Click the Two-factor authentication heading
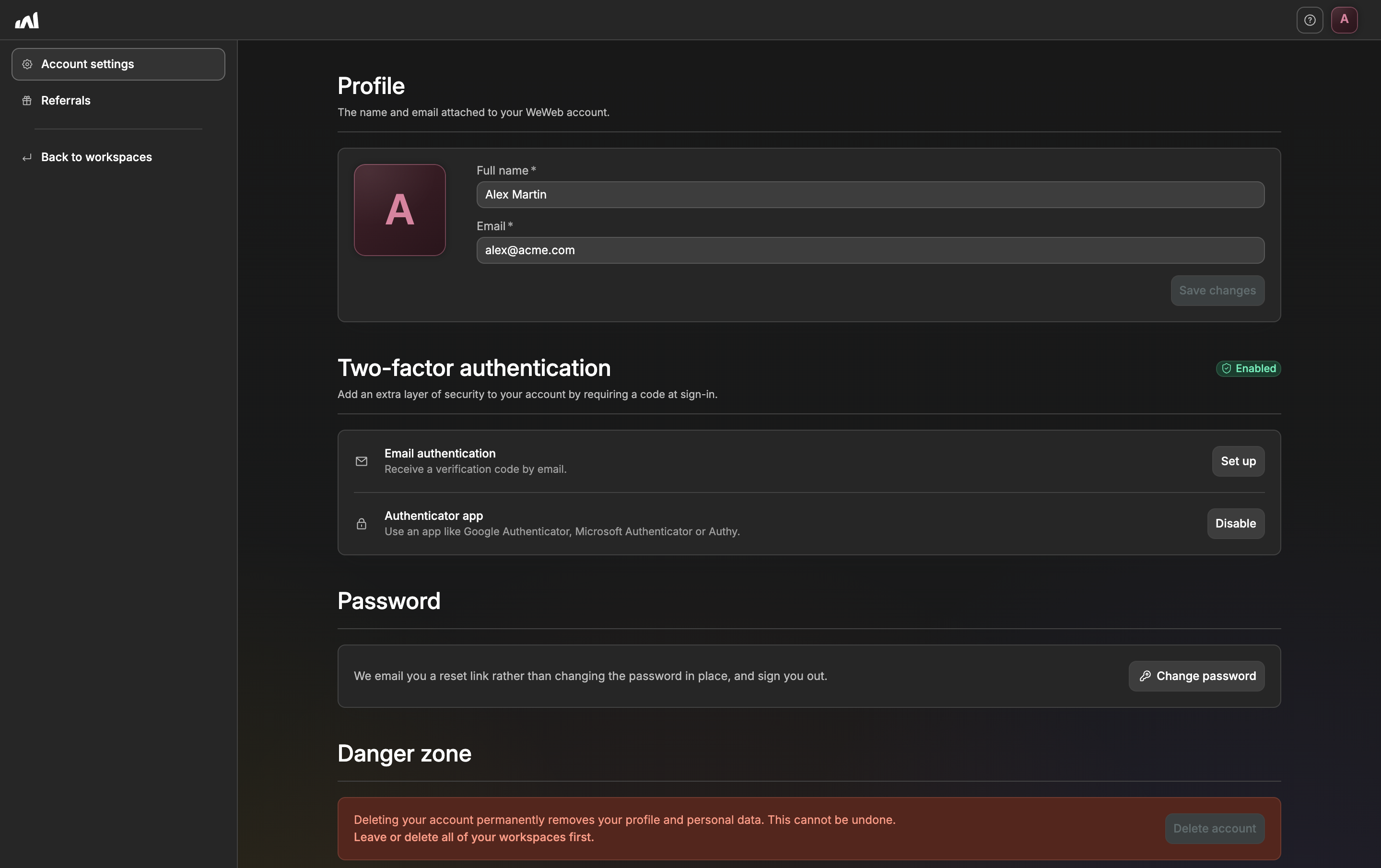The width and height of the screenshot is (1381, 868). (474, 368)
